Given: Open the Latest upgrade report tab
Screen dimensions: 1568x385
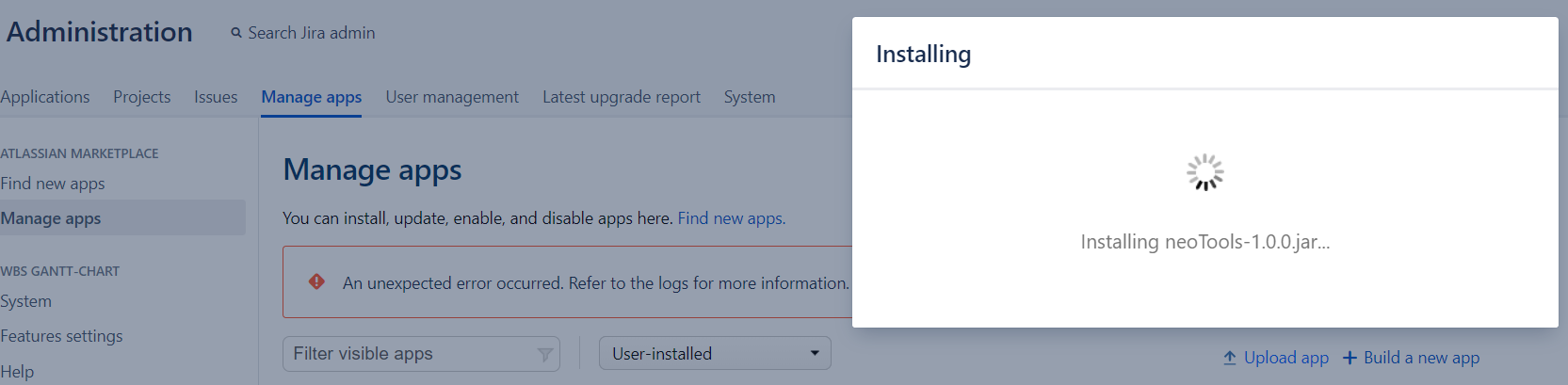Looking at the screenshot, I should (622, 97).
